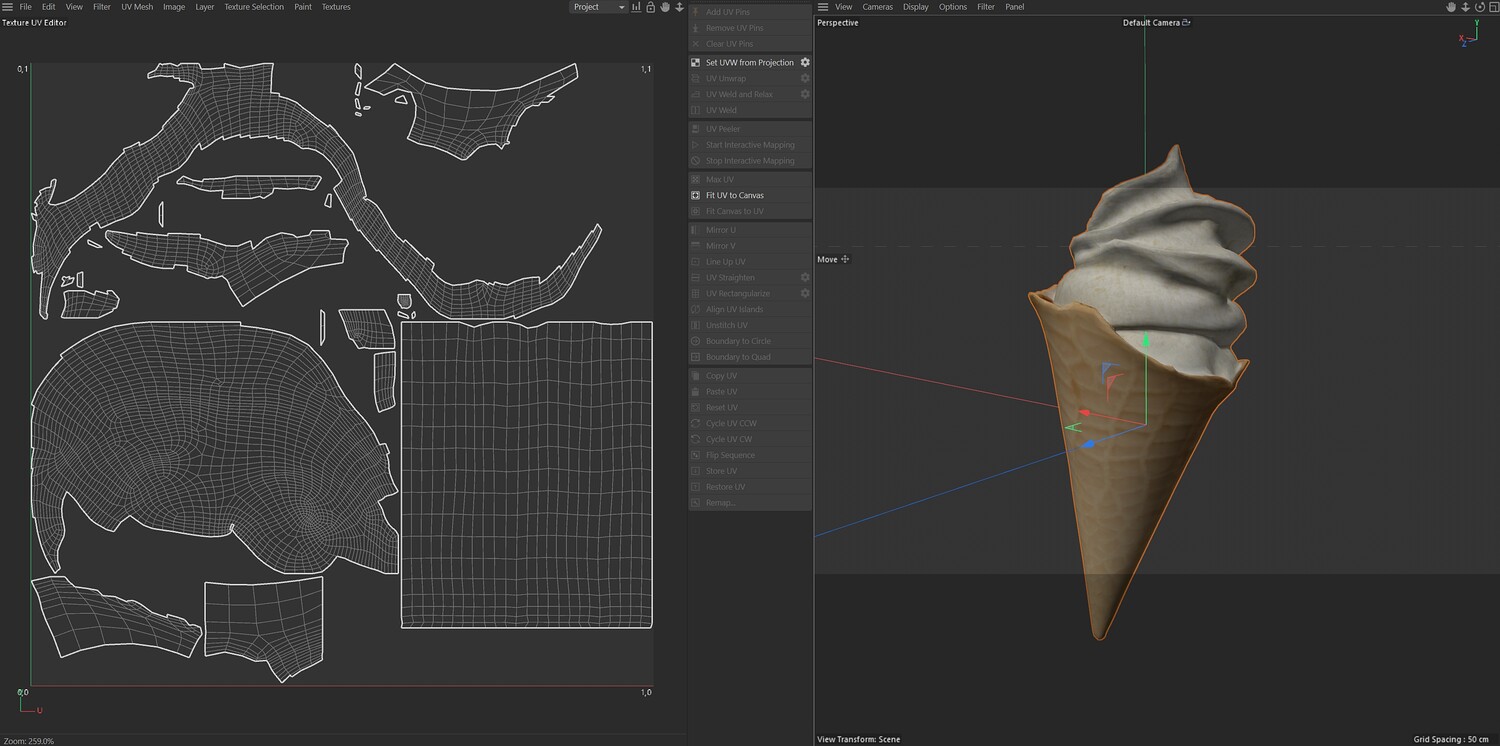
Task: Click the UV editor pan hand icon
Action: coord(665,7)
